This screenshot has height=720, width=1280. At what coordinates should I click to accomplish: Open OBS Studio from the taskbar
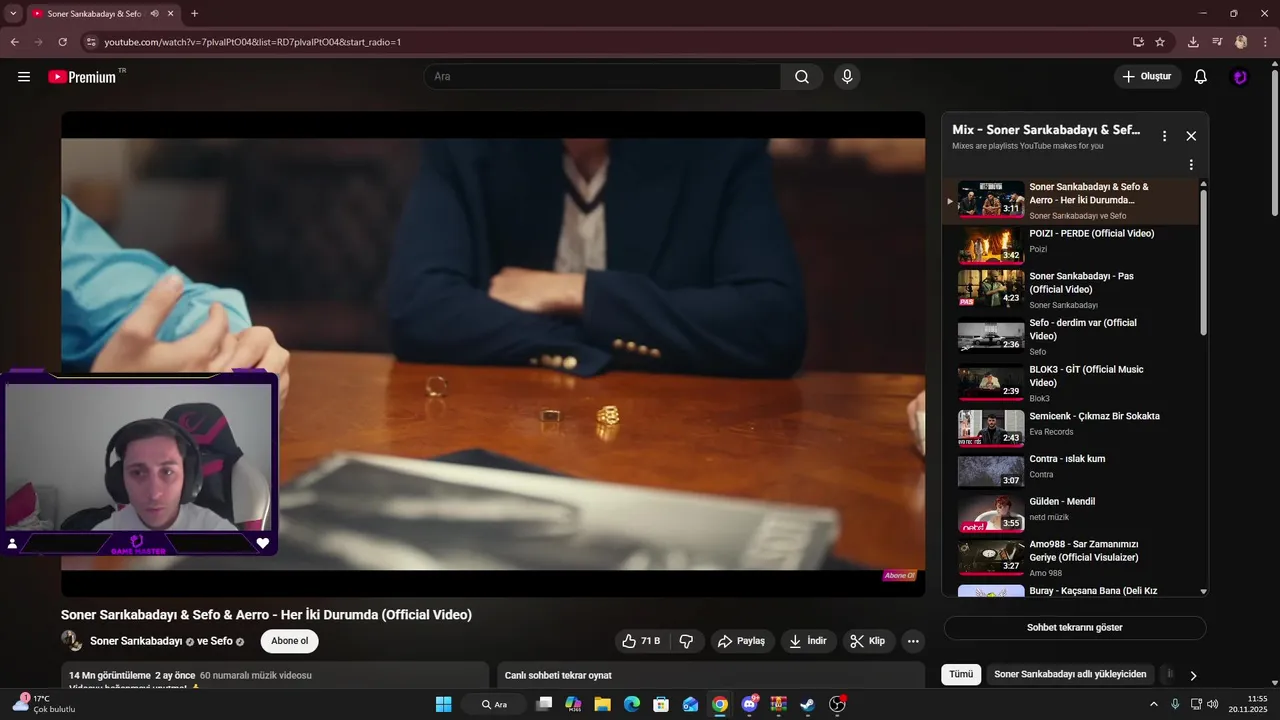coord(837,704)
